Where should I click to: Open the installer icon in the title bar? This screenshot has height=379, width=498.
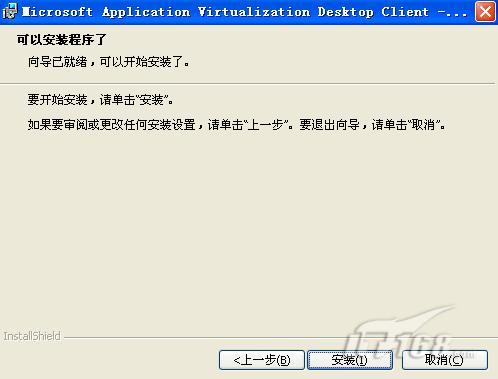[x=9, y=11]
